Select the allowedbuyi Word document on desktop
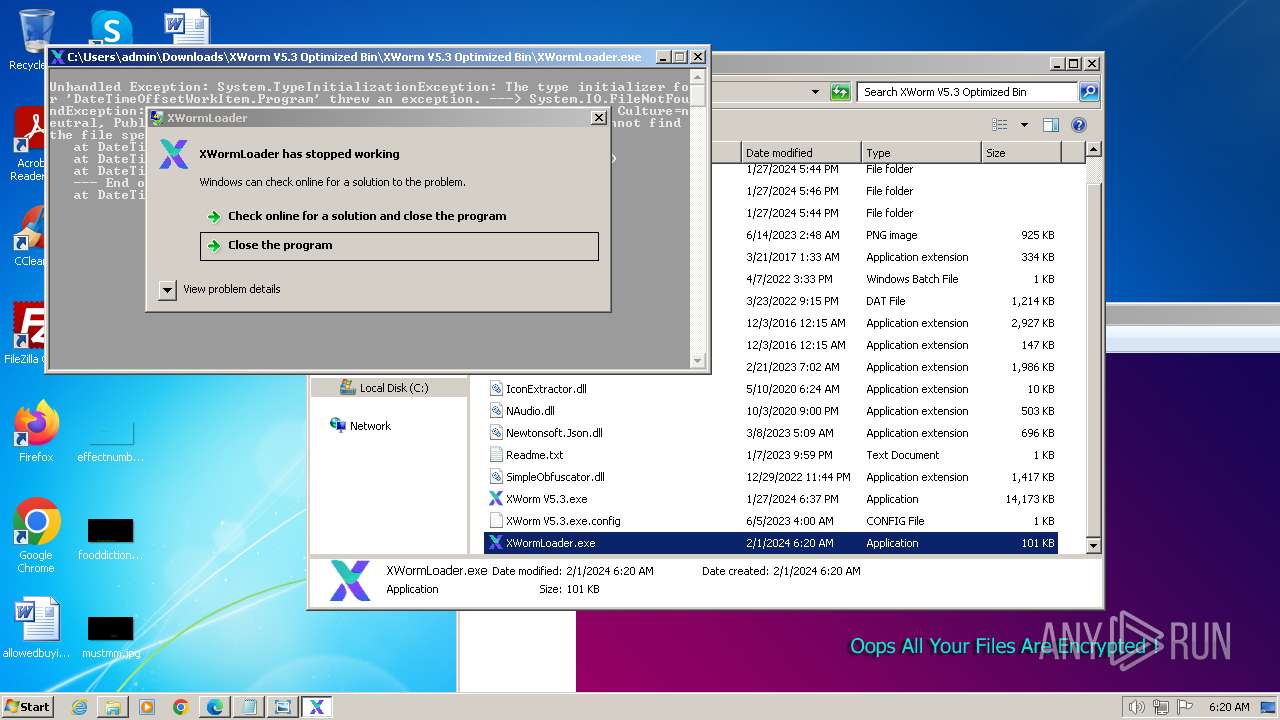Viewport: 1280px width, 720px height. point(36,629)
